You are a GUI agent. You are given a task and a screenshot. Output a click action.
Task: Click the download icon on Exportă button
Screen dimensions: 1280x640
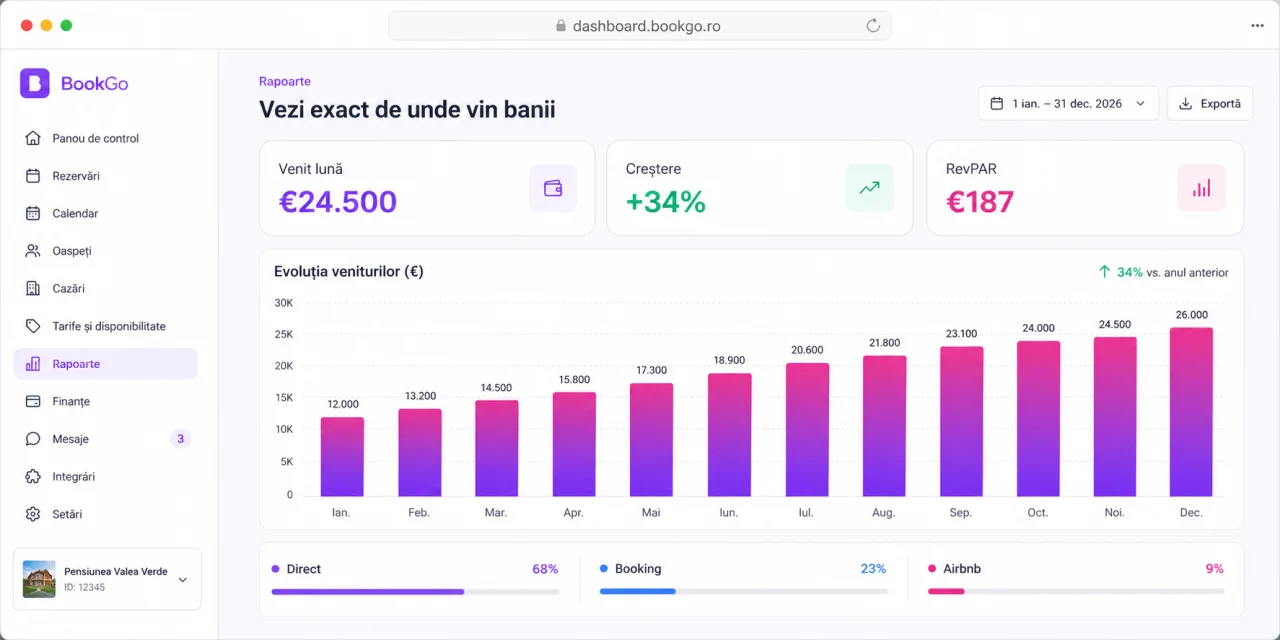(x=1186, y=103)
